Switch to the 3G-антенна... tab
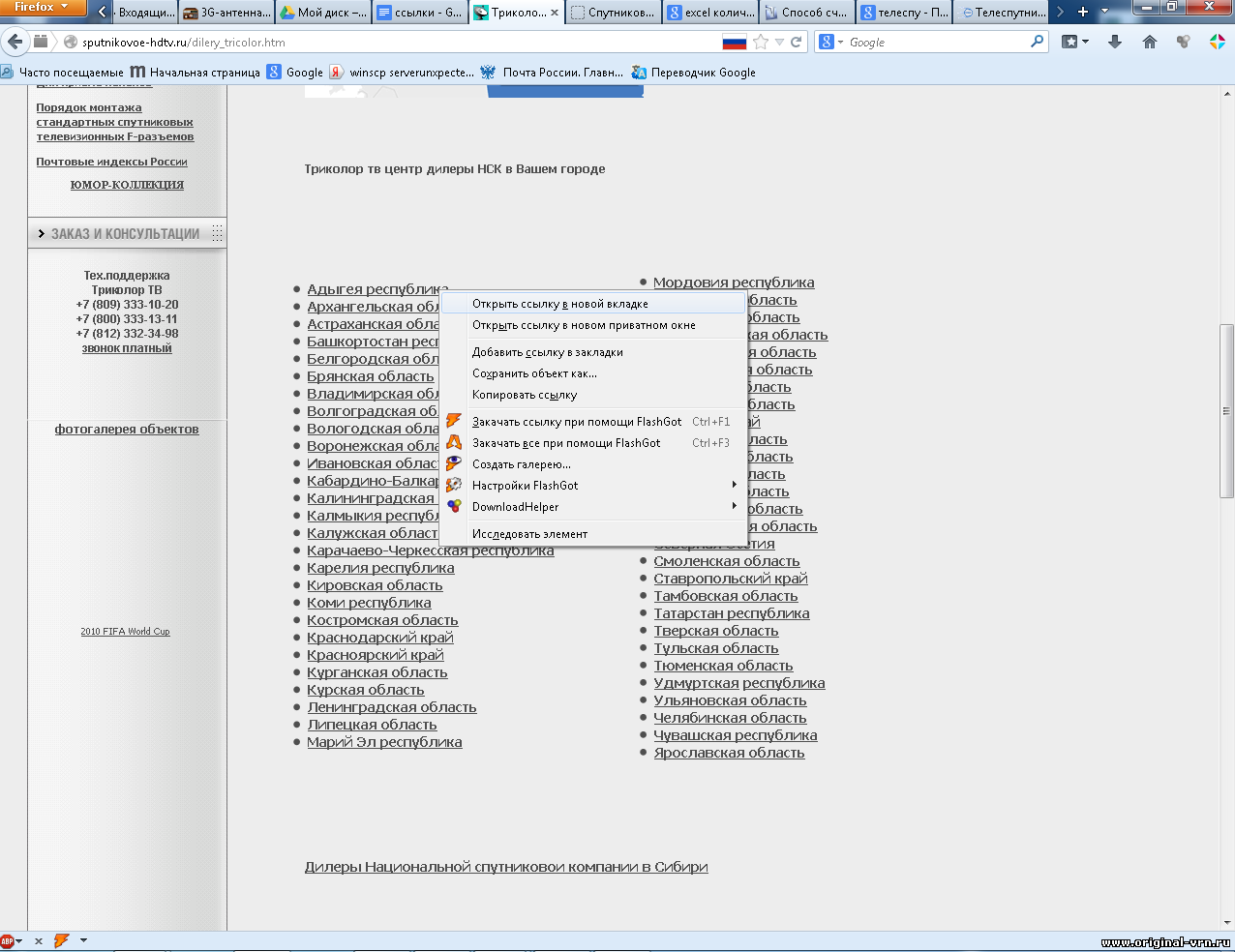Viewport: 1235px width, 952px height. 226,13
